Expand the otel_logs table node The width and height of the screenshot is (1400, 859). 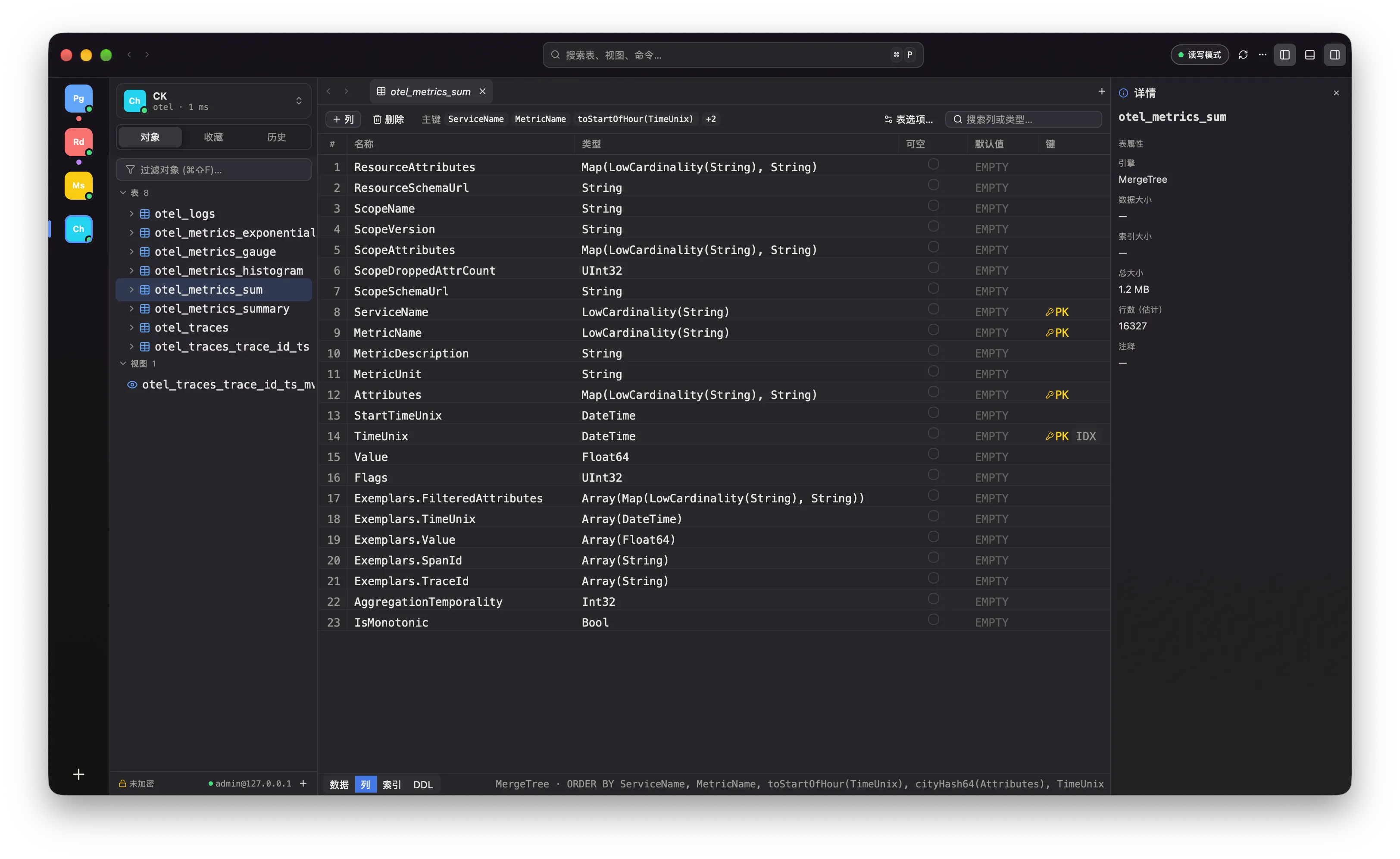pos(131,214)
